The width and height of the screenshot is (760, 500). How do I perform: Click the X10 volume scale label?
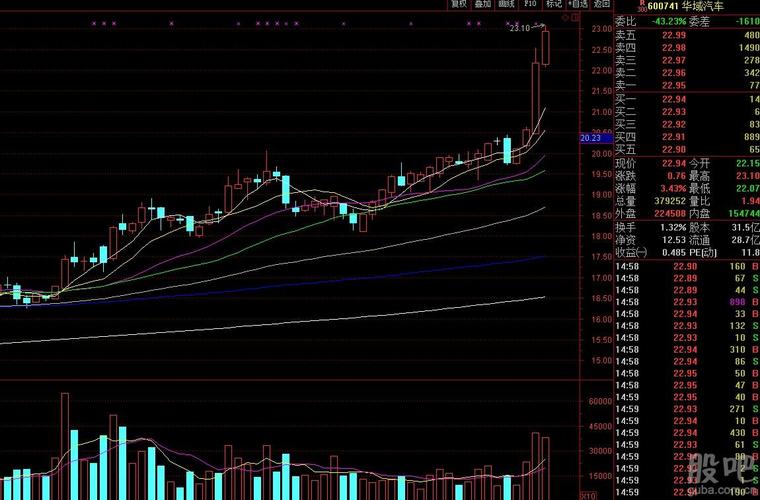[588, 496]
